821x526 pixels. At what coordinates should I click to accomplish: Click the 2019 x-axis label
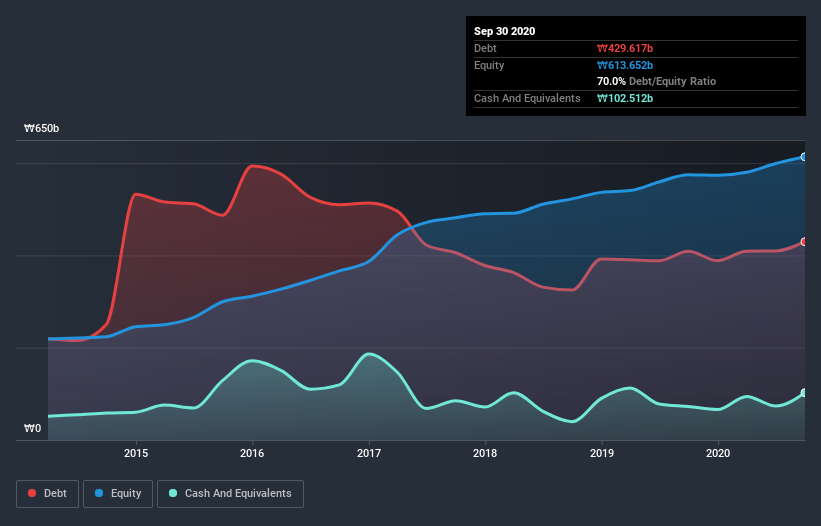[x=602, y=453]
